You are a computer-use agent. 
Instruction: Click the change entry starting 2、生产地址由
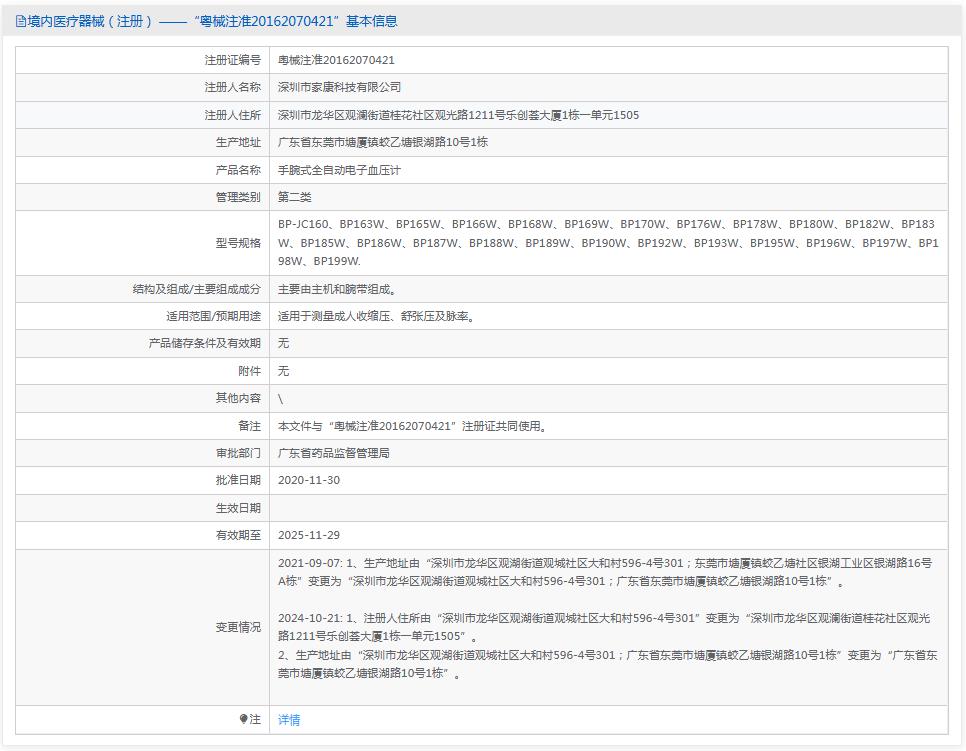point(607,664)
